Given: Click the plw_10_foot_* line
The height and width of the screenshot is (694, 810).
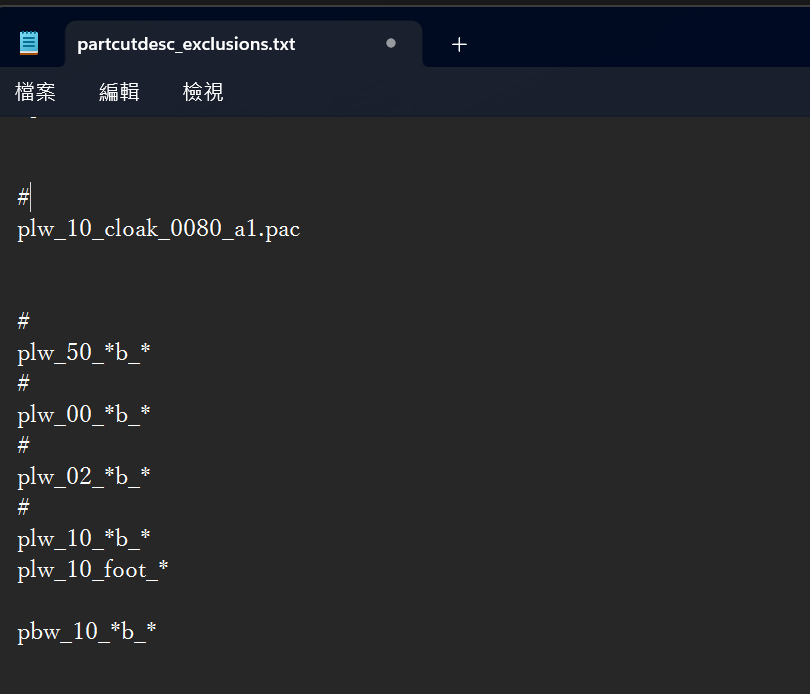Looking at the screenshot, I should pyautogui.click(x=92, y=569).
